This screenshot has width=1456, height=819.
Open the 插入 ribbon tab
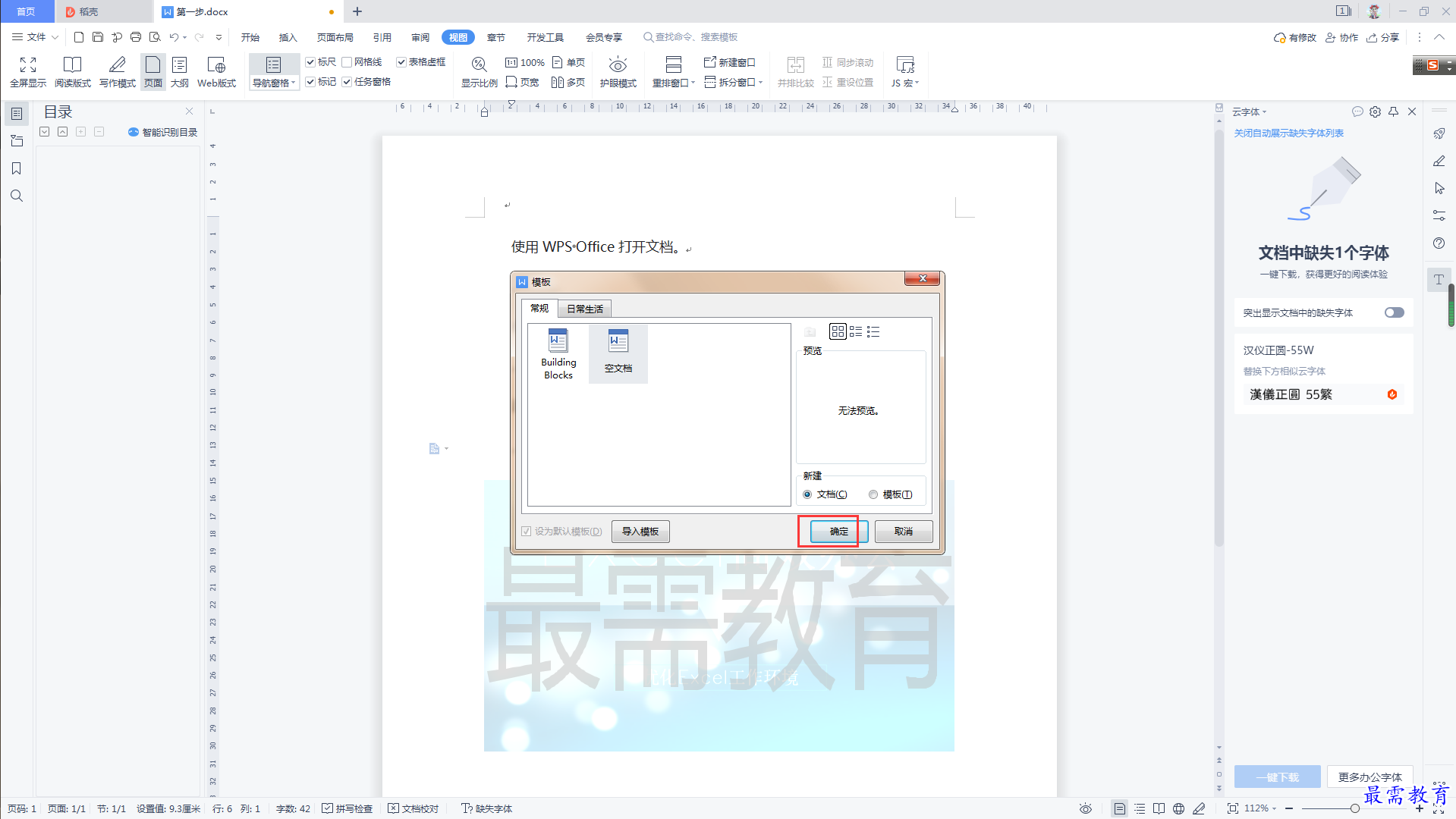point(288,37)
